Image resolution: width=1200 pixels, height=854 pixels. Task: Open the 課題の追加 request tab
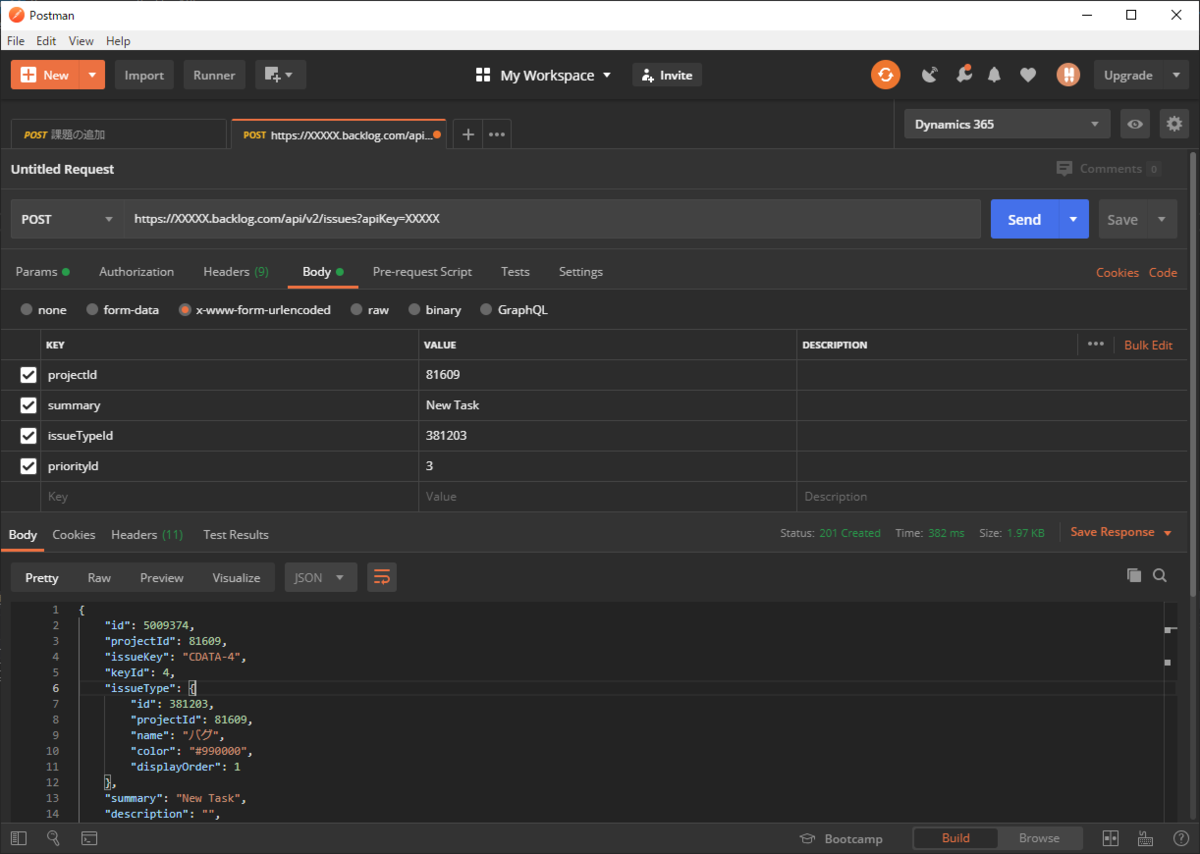coord(118,134)
